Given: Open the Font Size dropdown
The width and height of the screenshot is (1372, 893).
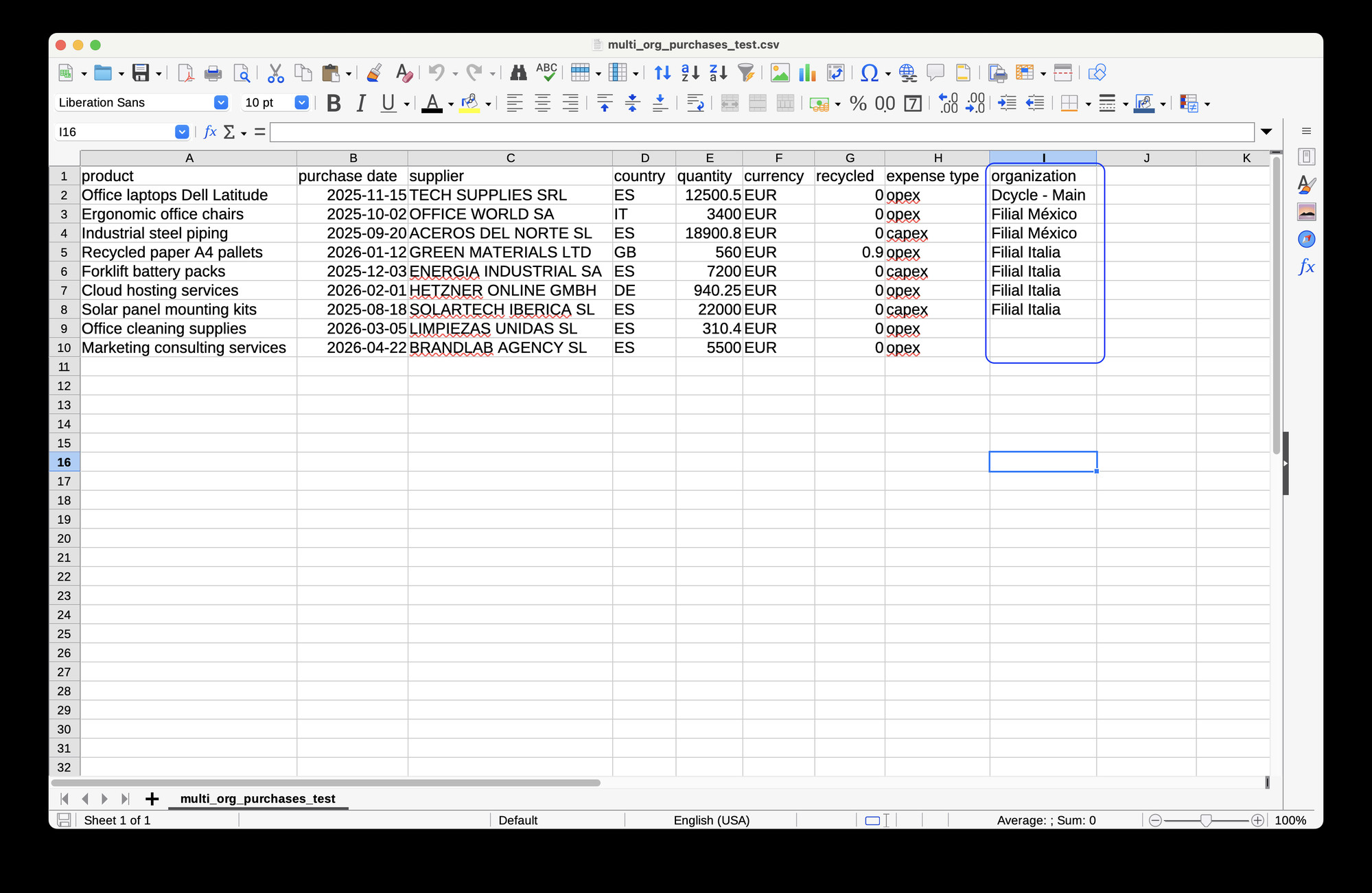Looking at the screenshot, I should click(301, 102).
